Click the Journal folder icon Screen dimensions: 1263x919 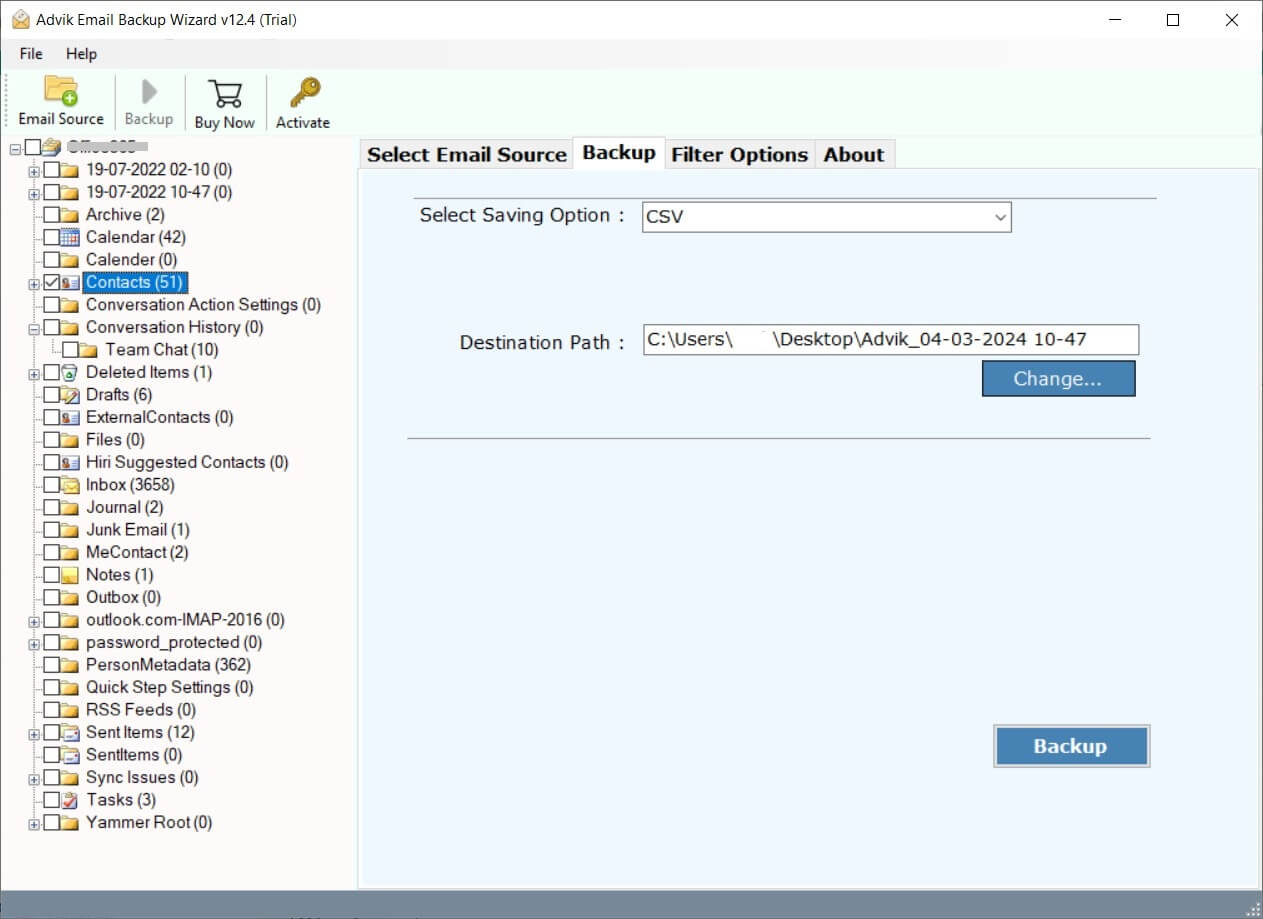pyautogui.click(x=70, y=507)
